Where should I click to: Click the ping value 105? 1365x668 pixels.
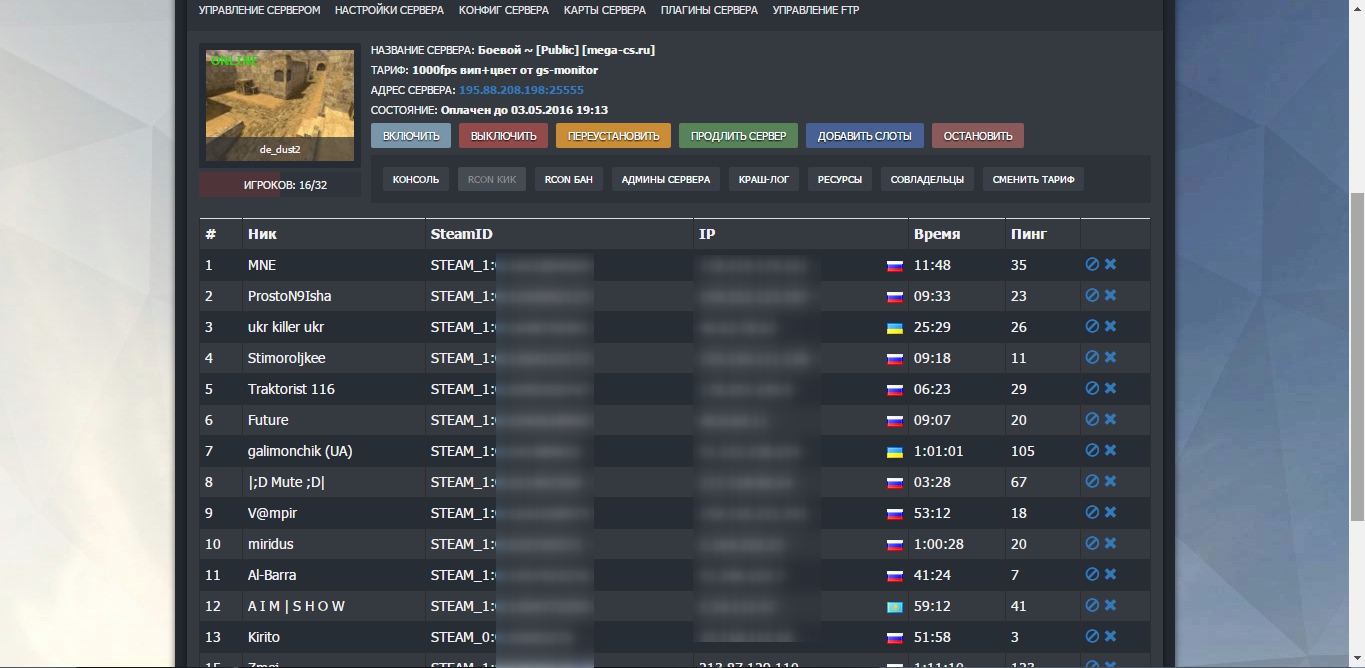1023,451
